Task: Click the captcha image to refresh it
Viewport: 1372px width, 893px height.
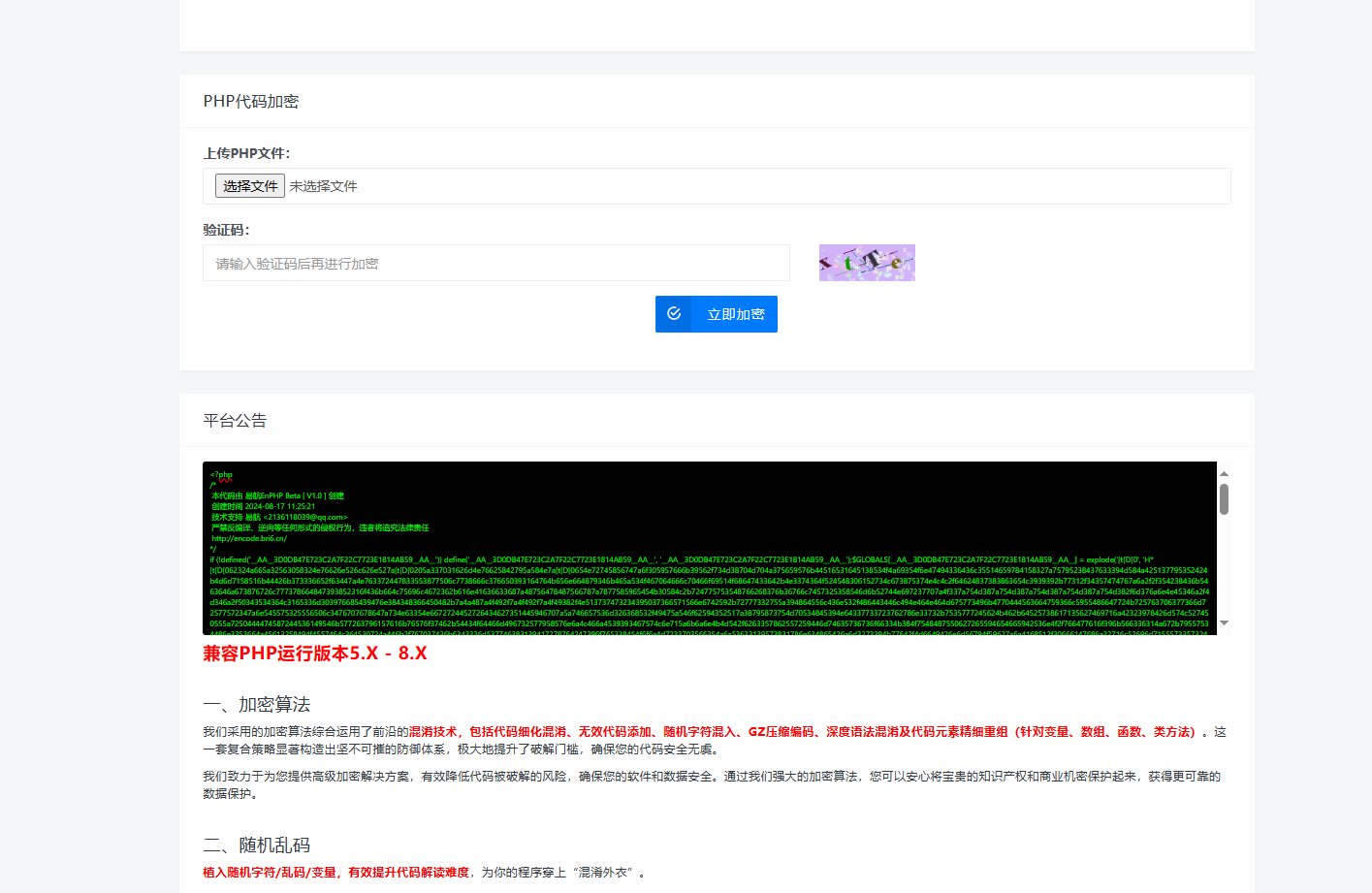Action: click(866, 262)
